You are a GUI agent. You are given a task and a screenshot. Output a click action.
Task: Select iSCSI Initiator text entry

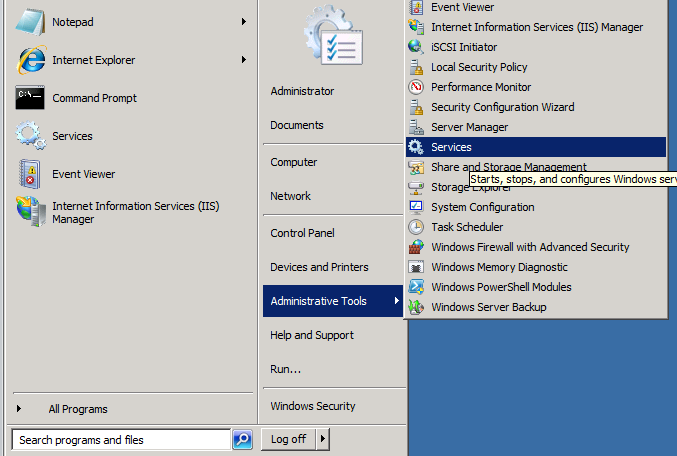click(464, 47)
